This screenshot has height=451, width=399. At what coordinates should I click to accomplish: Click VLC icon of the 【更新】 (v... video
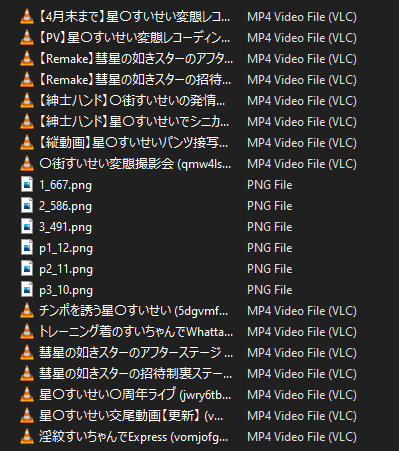[x=27, y=416]
